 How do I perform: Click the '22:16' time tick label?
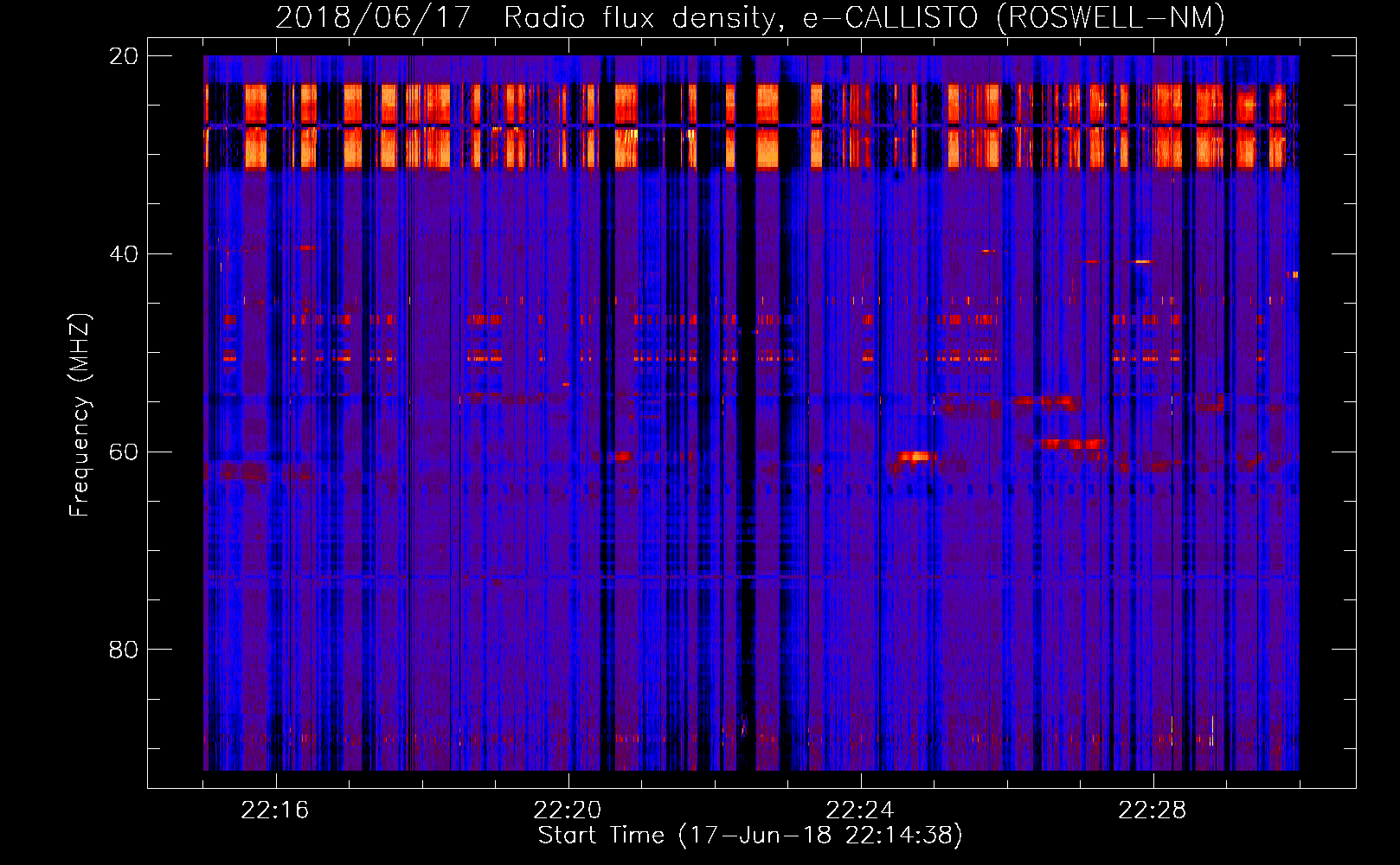pyautogui.click(x=275, y=811)
